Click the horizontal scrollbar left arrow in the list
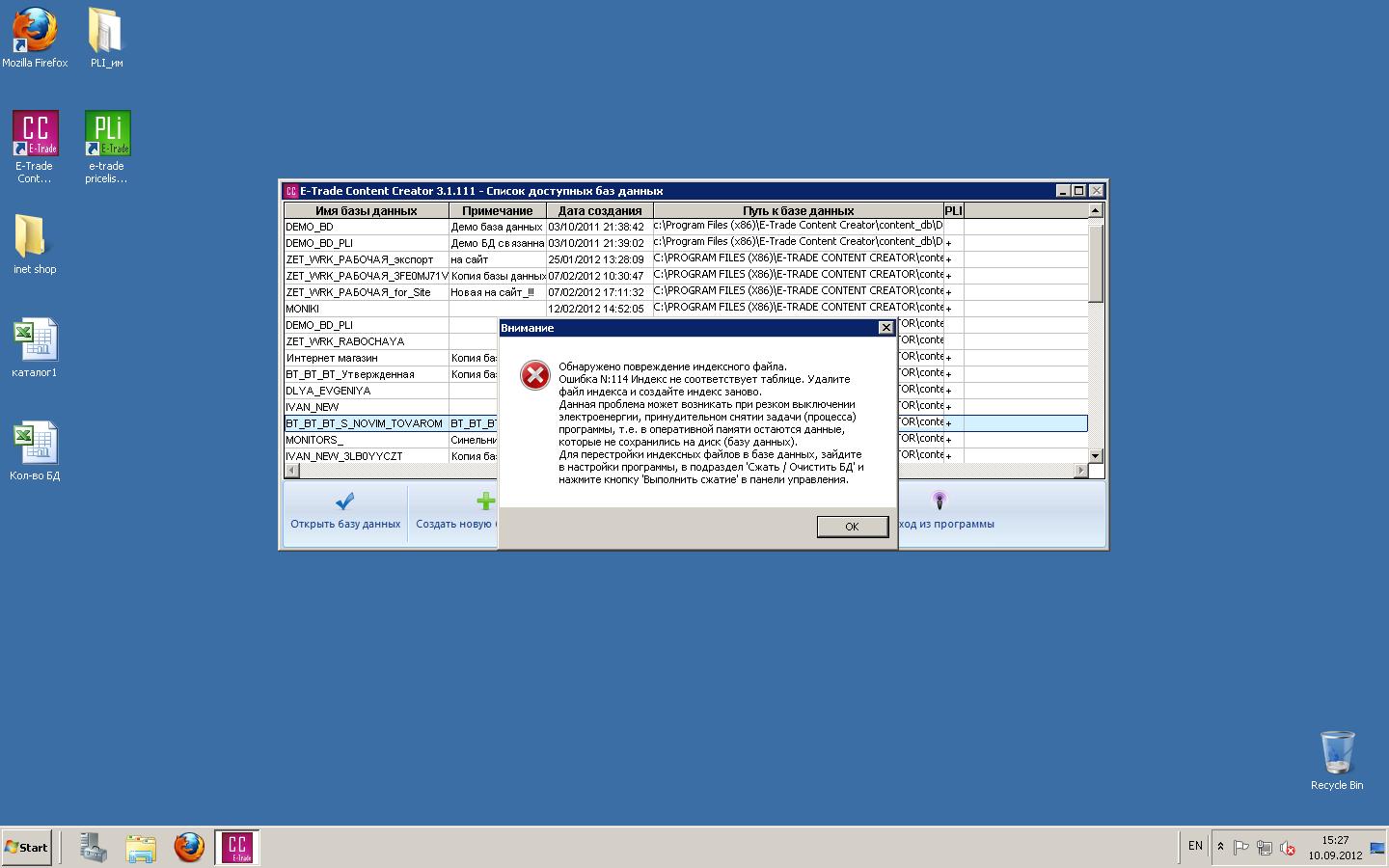Image resolution: width=1389 pixels, height=868 pixels. coord(292,471)
